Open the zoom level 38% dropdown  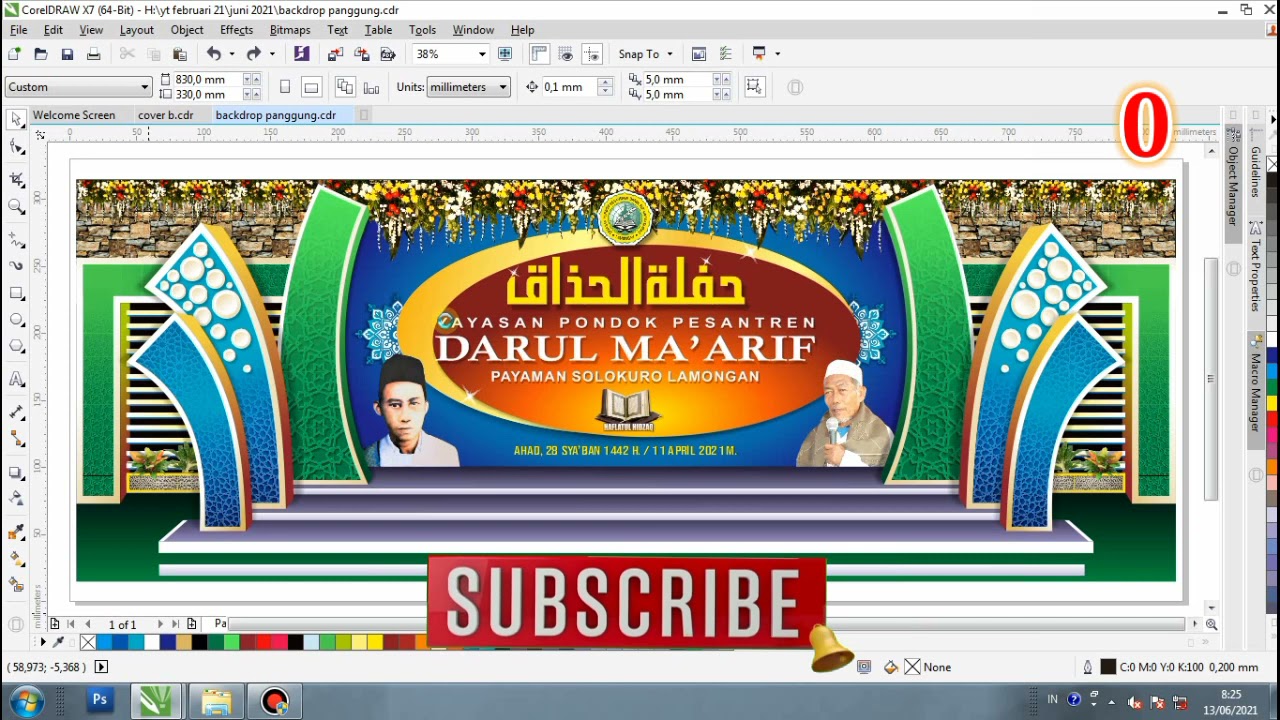click(482, 54)
